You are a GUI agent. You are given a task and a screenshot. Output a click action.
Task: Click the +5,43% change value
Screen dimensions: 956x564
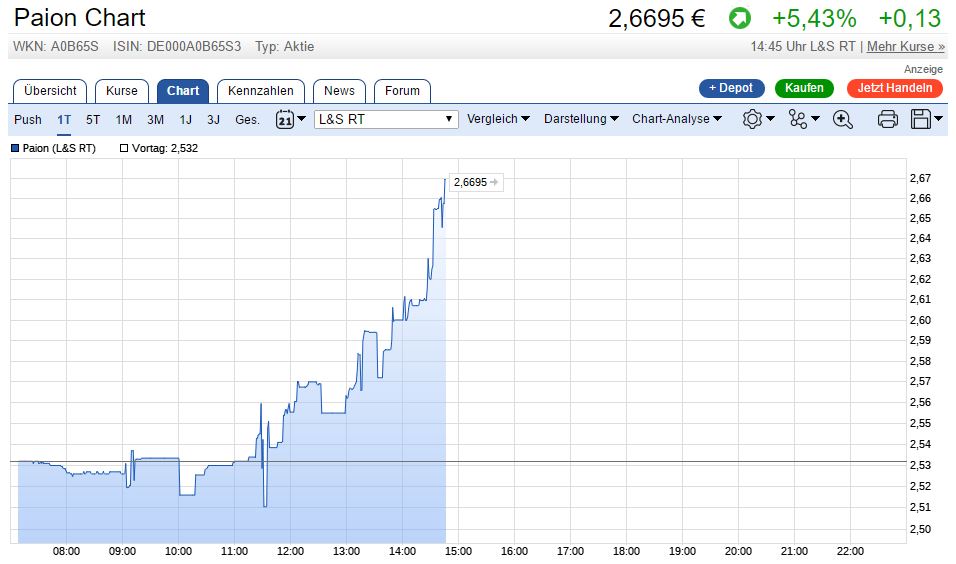(815, 18)
